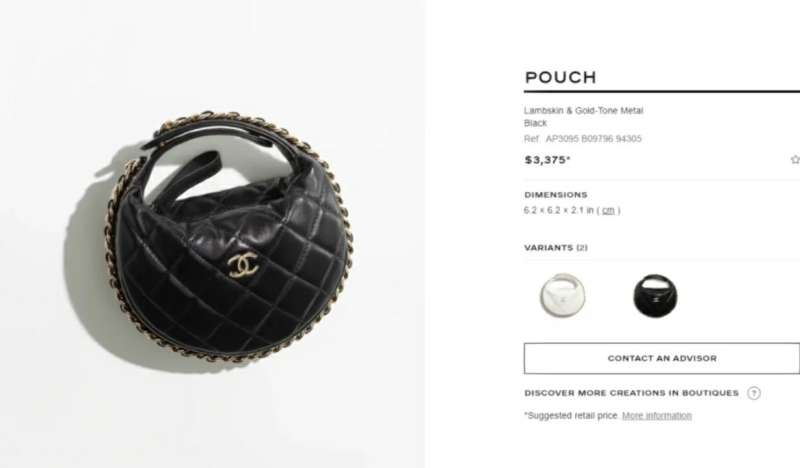Click the $3,375 price

click(547, 160)
